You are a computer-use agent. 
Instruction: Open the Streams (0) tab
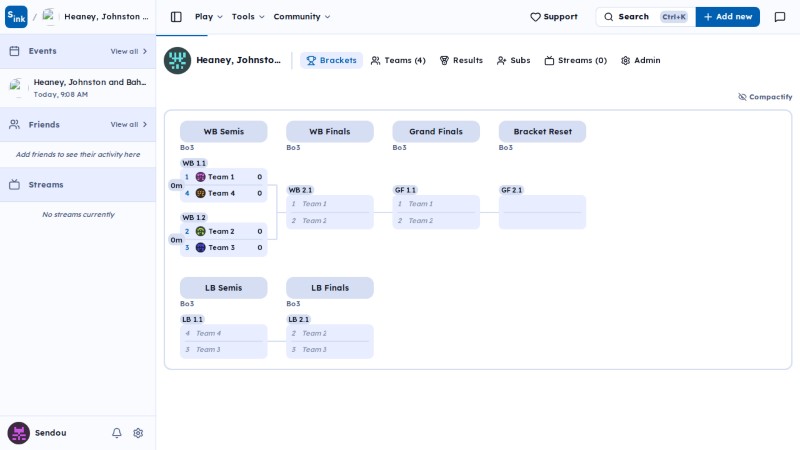point(576,60)
